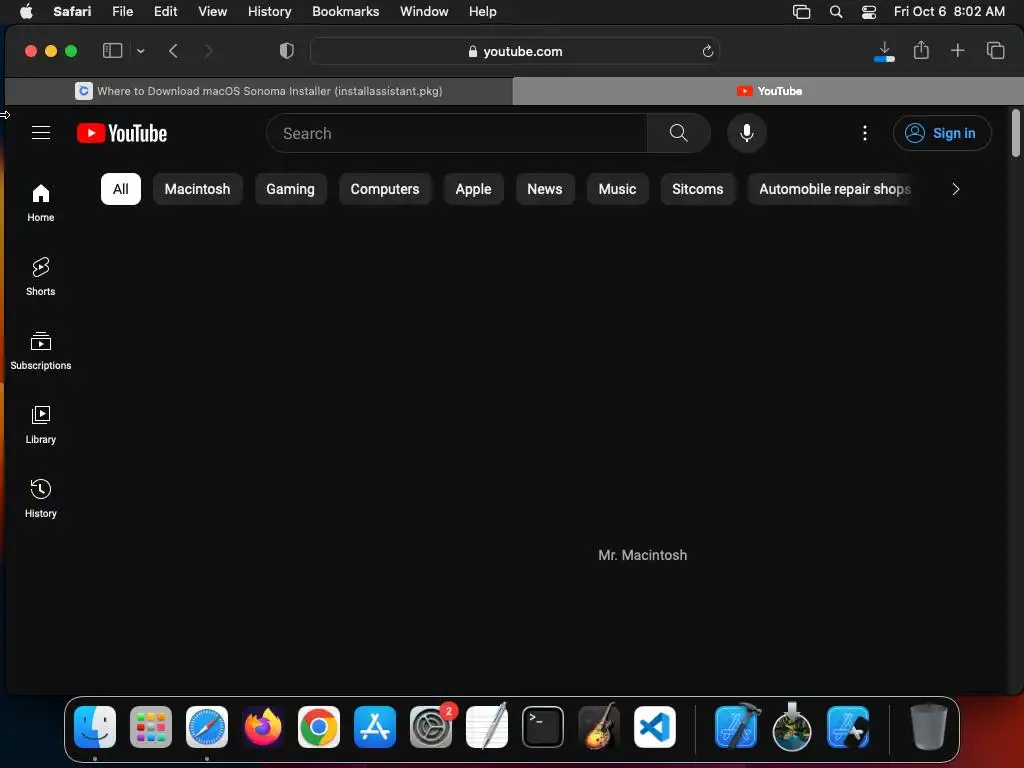Screen dimensions: 1024x768
Task: Open Terminal from the Dock
Action: 543,727
